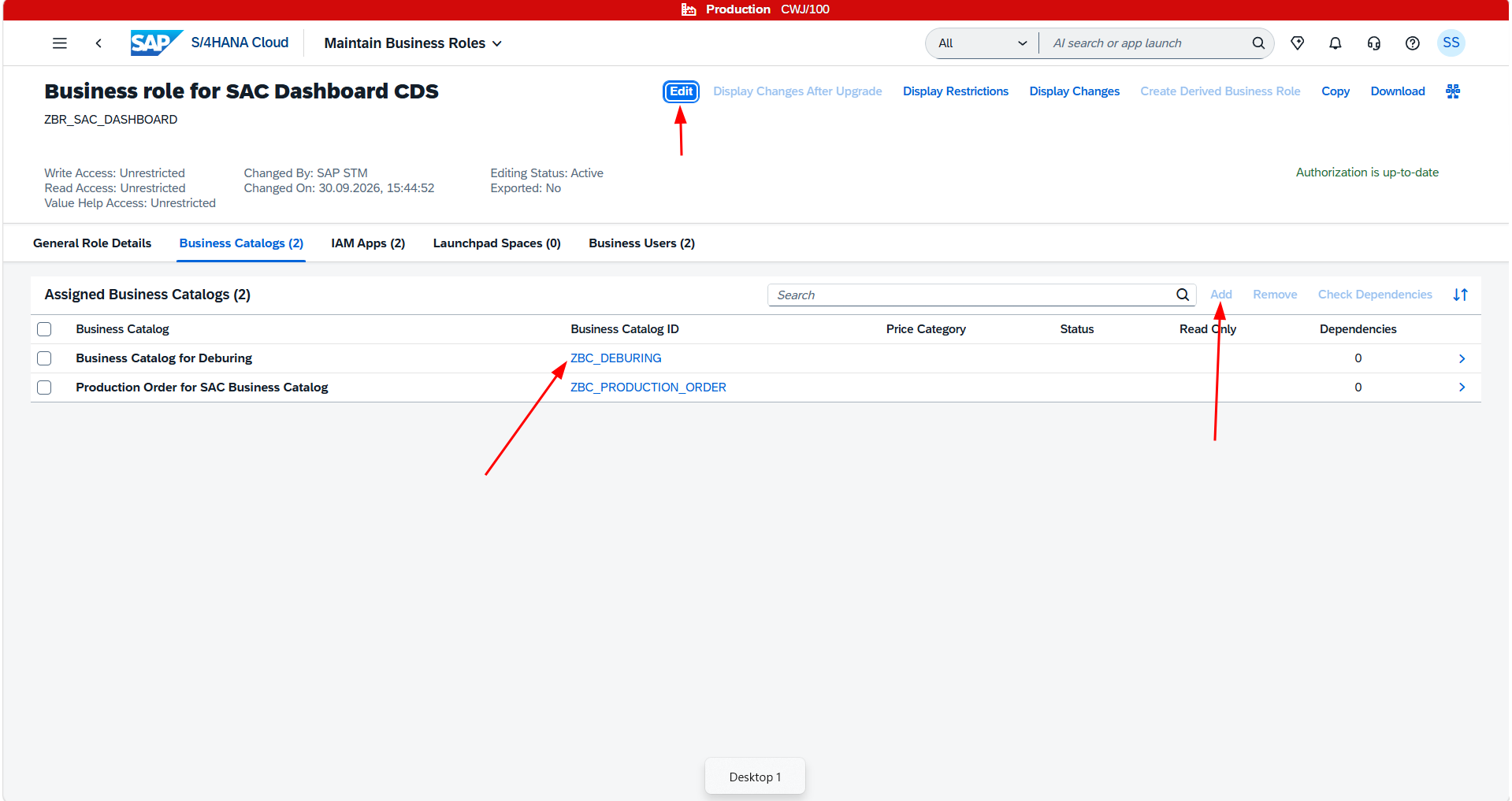Image resolution: width=1512 pixels, height=801 pixels.
Task: Click the Business Catalog for Deburing name
Action: [x=164, y=358]
